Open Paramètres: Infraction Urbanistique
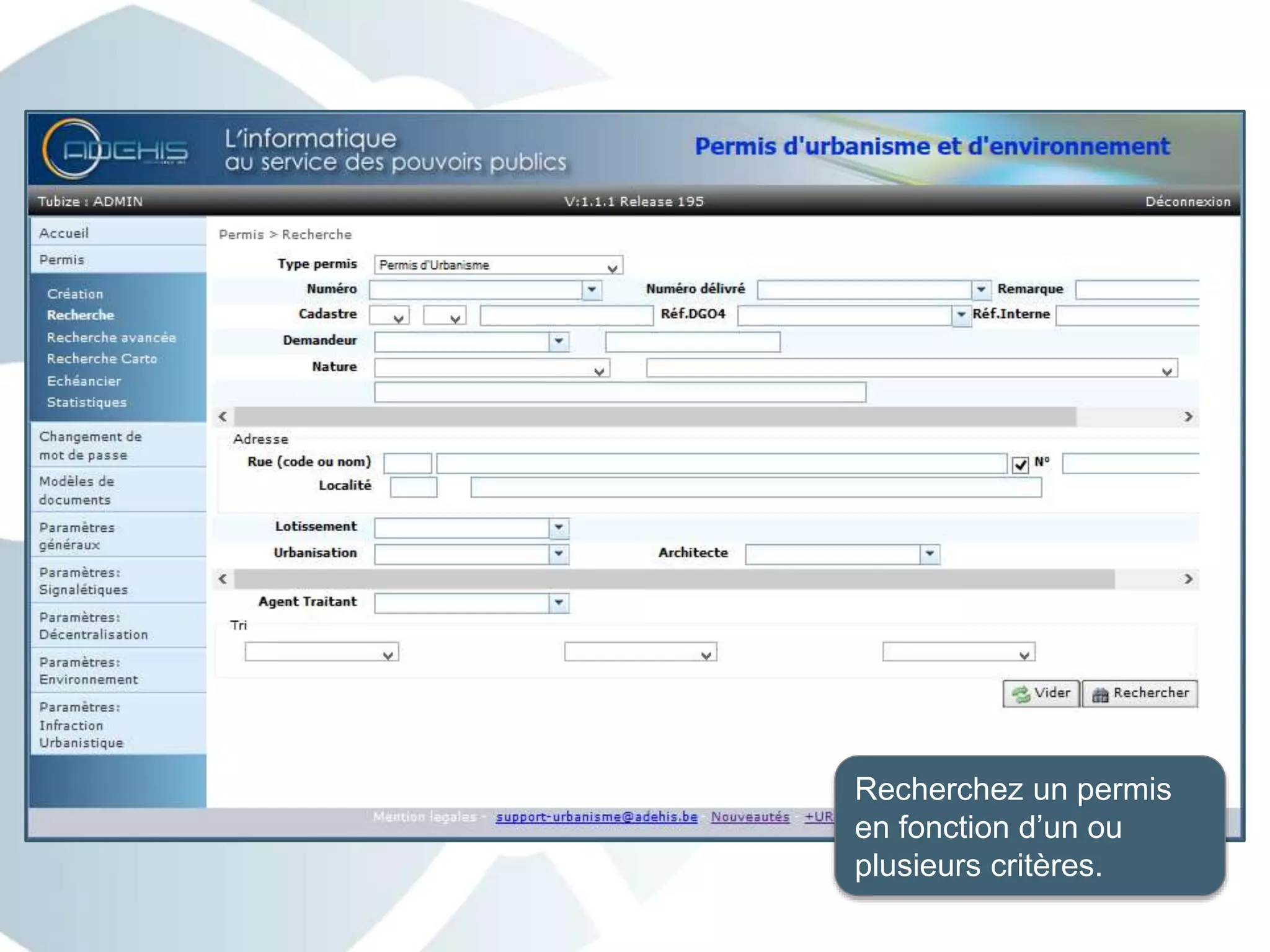Screen dimensions: 1270x952 pyautogui.click(x=118, y=724)
